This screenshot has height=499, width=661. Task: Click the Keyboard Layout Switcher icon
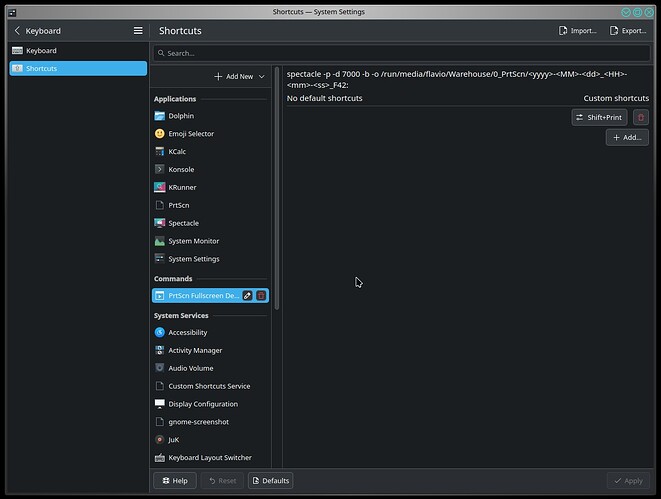[x=159, y=458]
